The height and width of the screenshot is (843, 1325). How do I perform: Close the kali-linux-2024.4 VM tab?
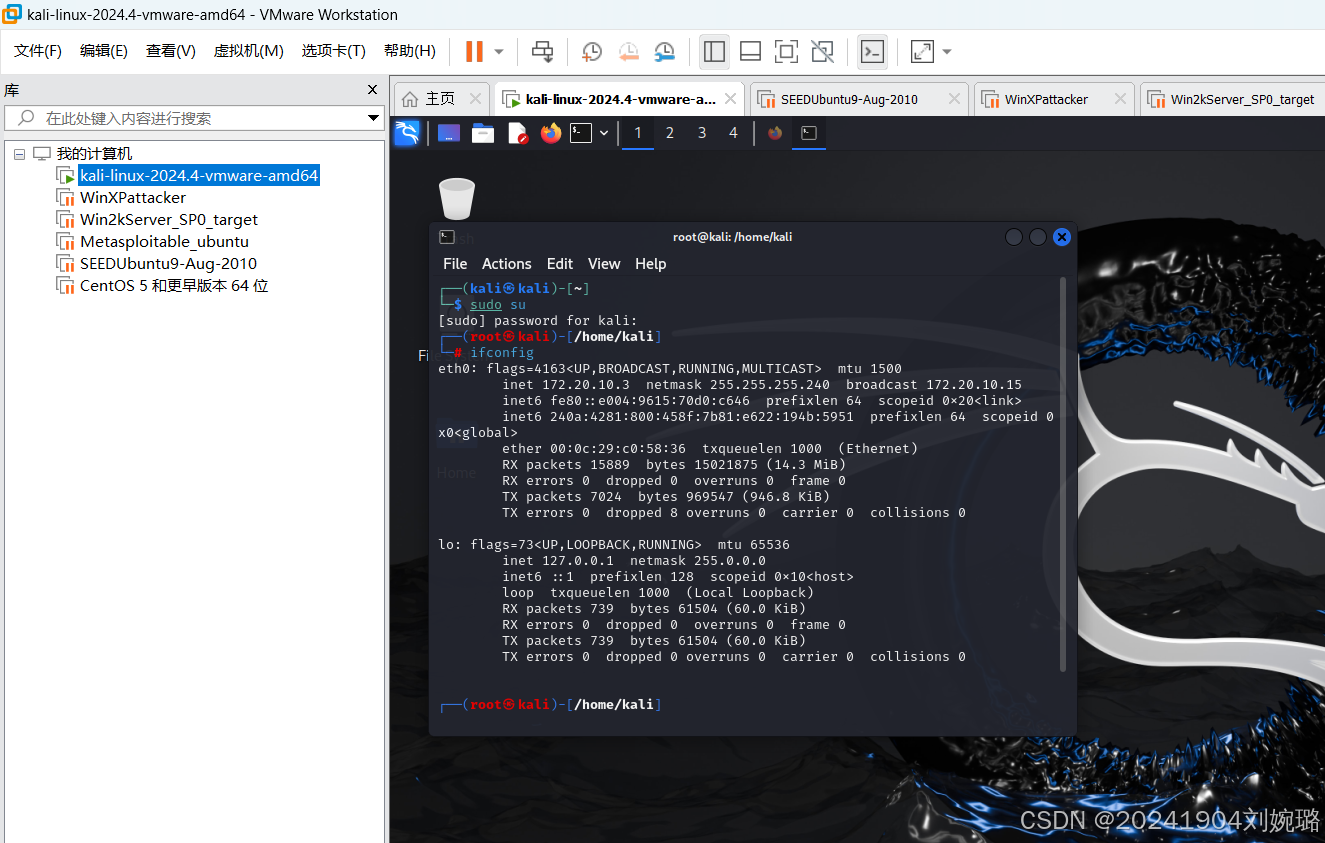tap(732, 99)
